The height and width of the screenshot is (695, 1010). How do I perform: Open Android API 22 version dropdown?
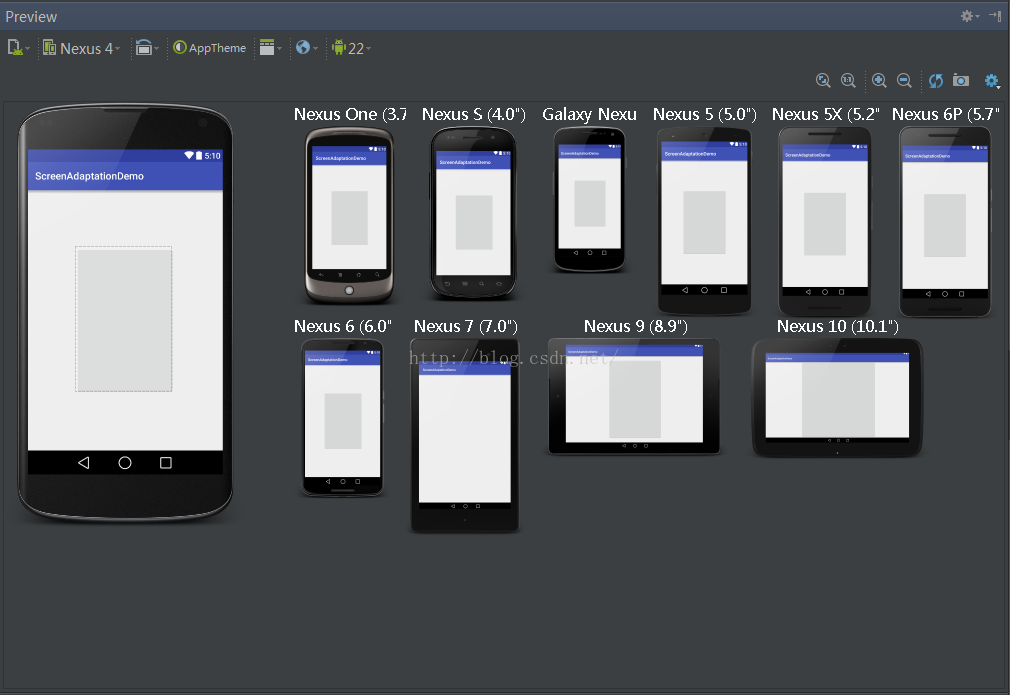point(350,48)
